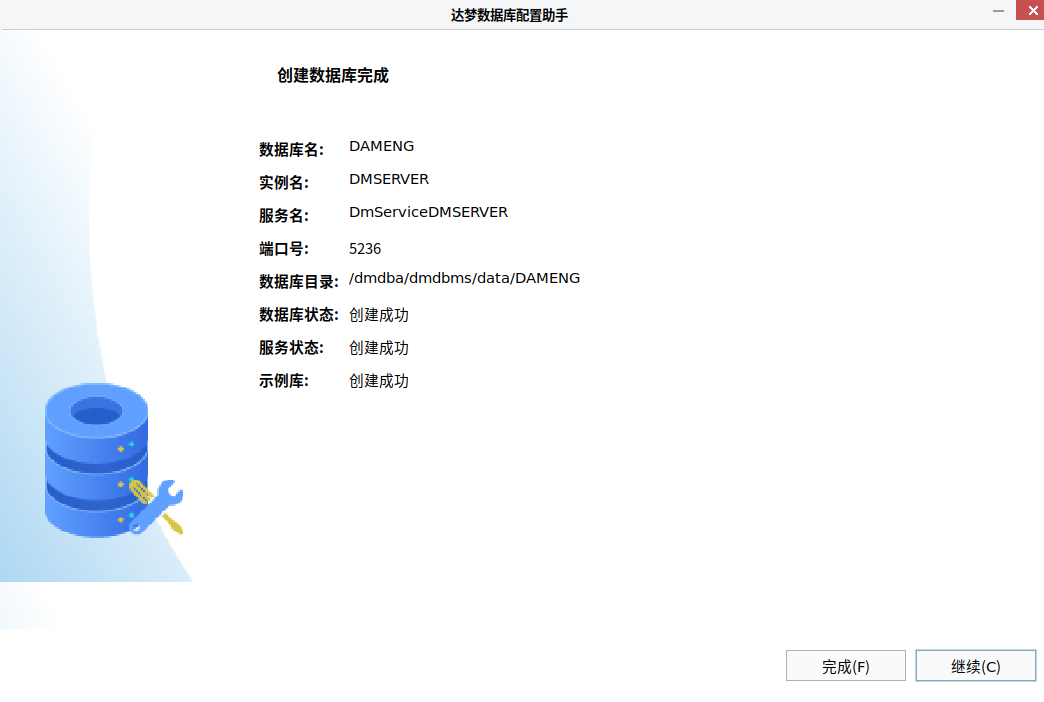The width and height of the screenshot is (1044, 702).
Task: Select the port number 5236
Action: coord(365,248)
